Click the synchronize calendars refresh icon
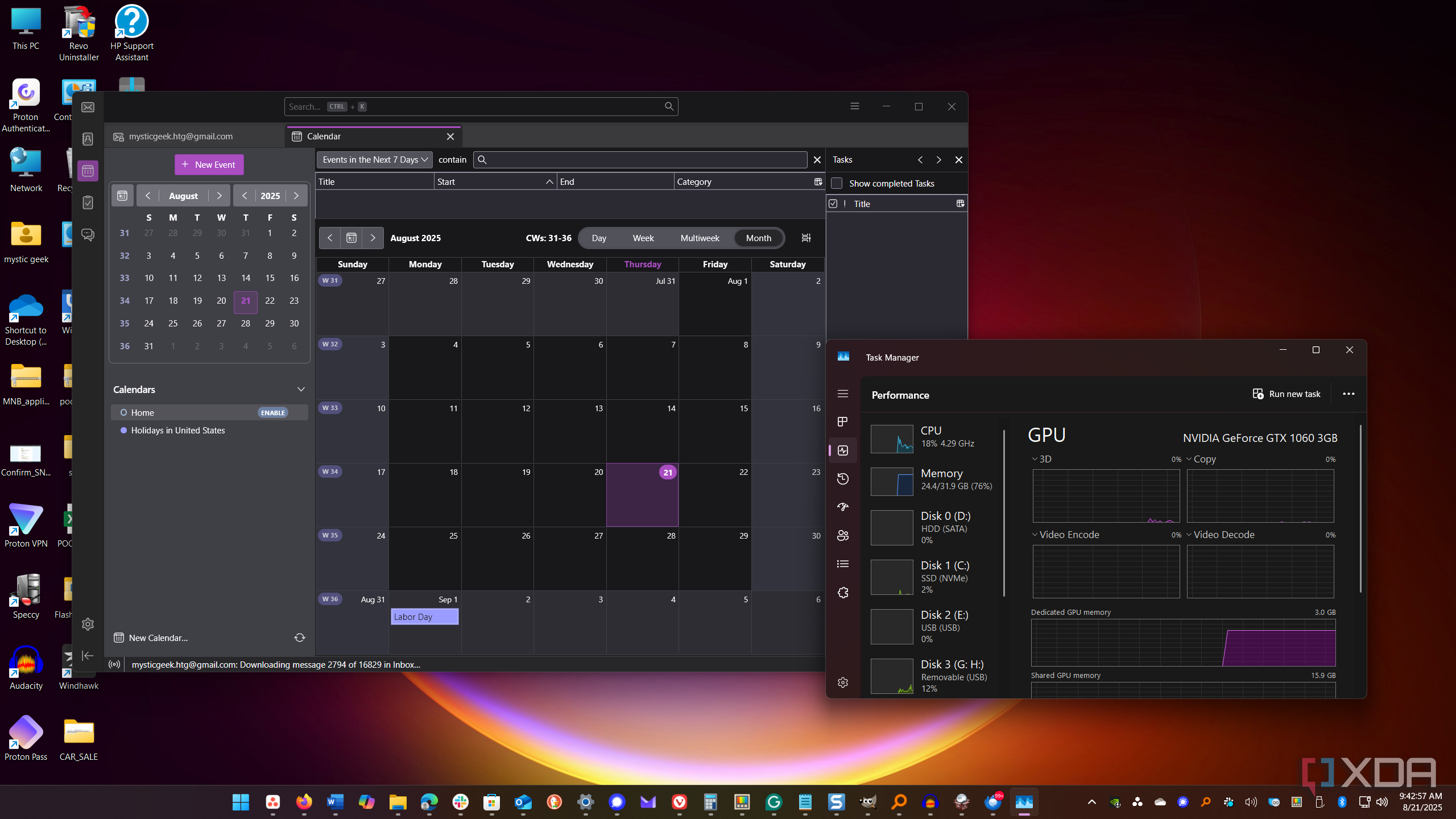This screenshot has width=1456, height=819. [x=300, y=638]
